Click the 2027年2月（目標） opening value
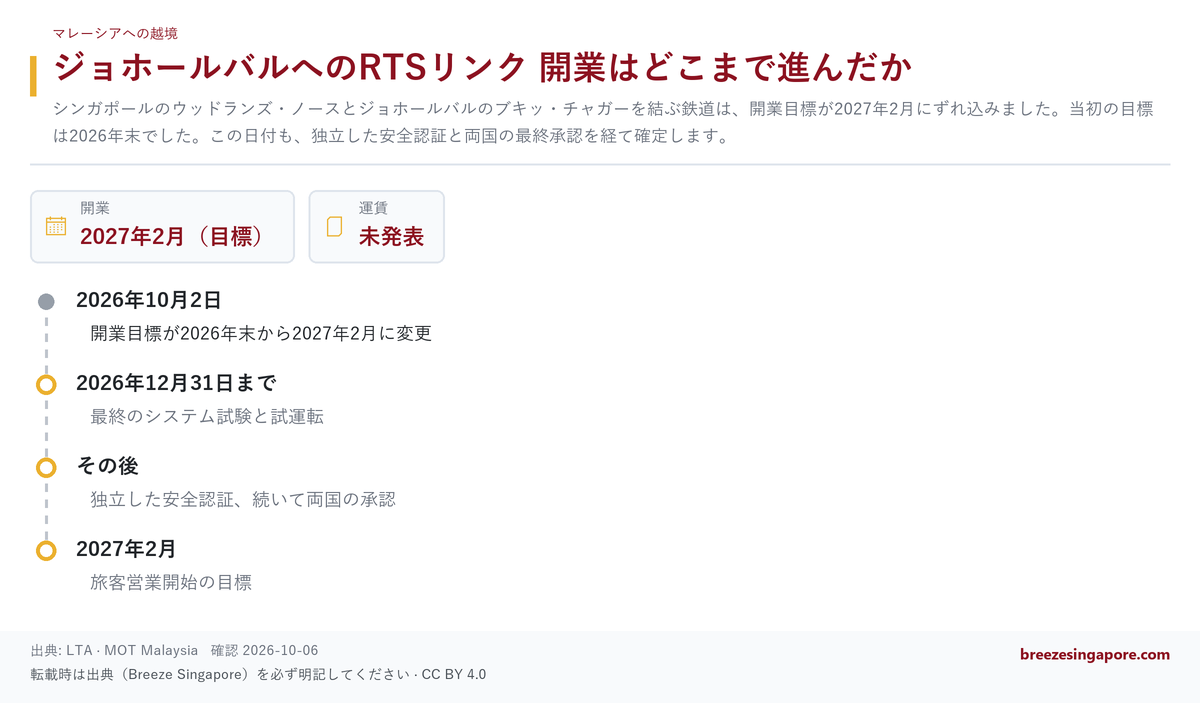This screenshot has height=703, width=1200. click(171, 237)
